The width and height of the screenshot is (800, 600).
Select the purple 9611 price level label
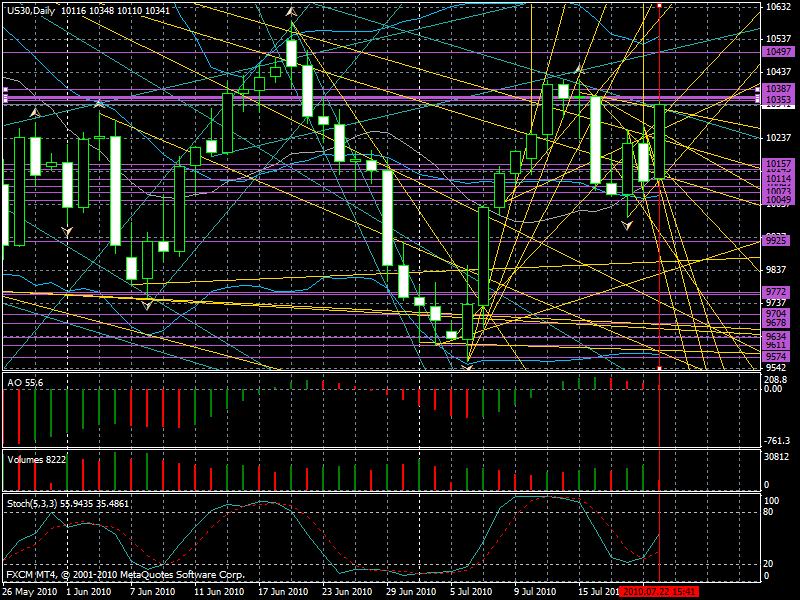click(776, 345)
